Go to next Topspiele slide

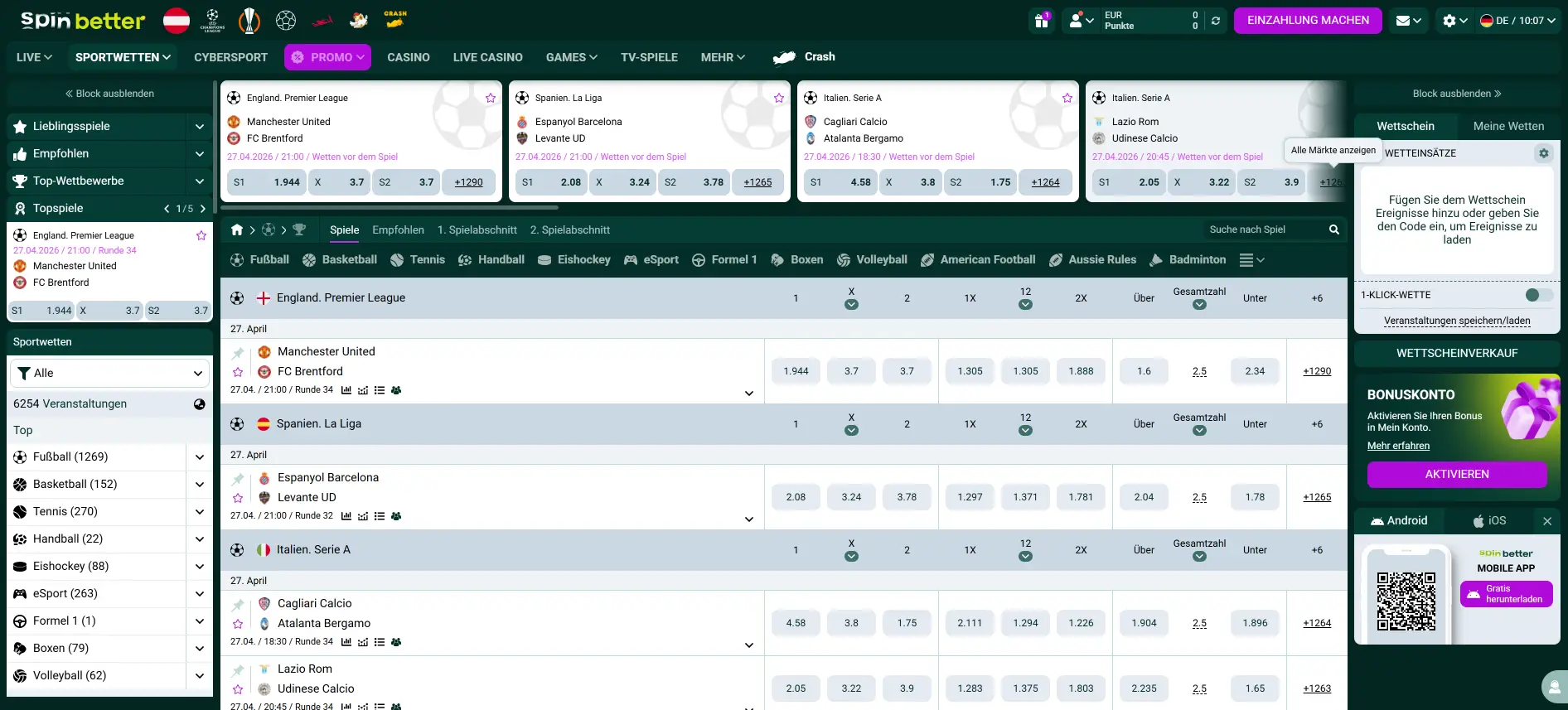tap(203, 209)
